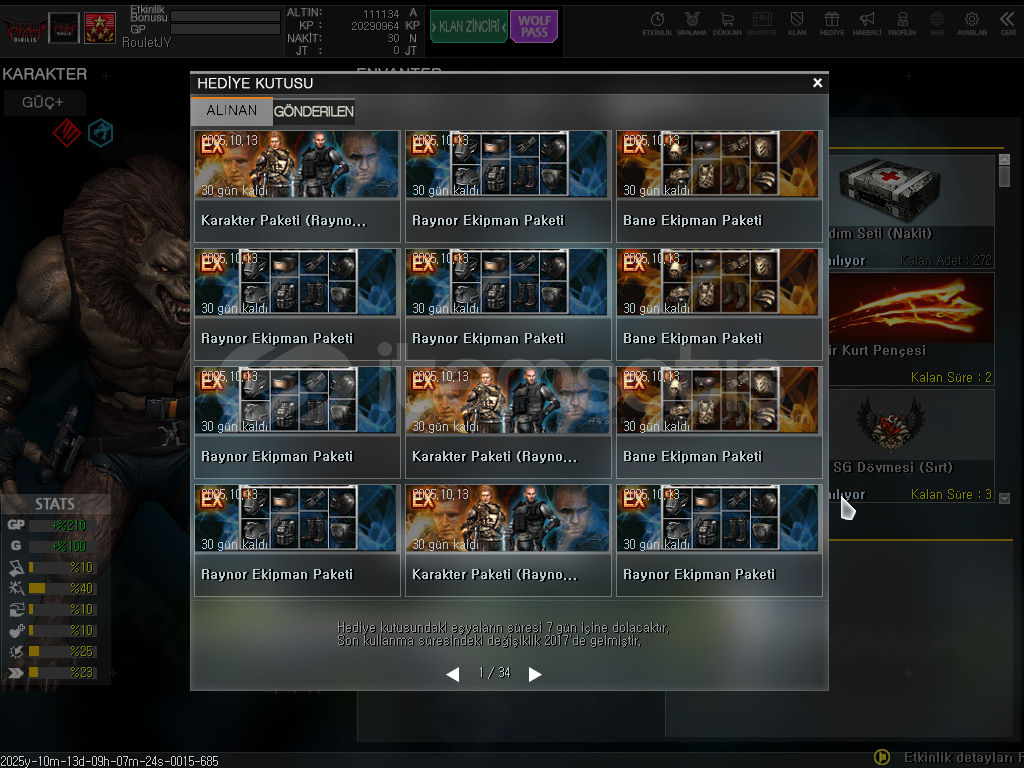This screenshot has width=1024, height=768.
Task: Click the Kalan Adet : 272 text
Action: [x=946, y=261]
